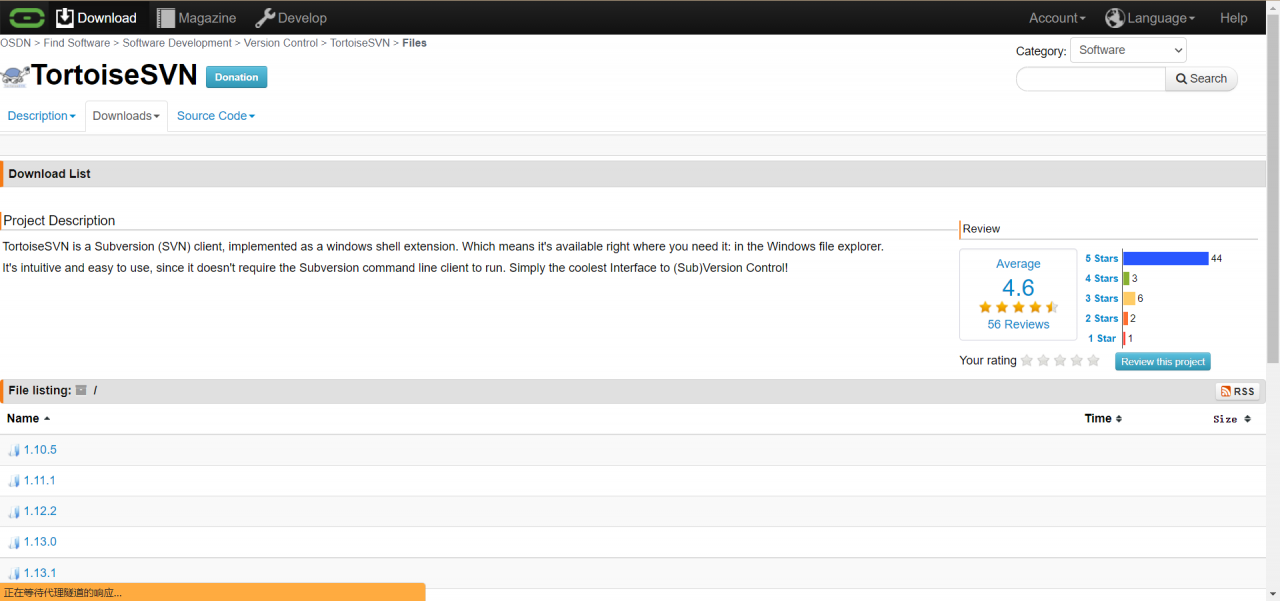Click the gray folder icon in File listing header
Image resolution: width=1280 pixels, height=601 pixels.
tap(81, 390)
